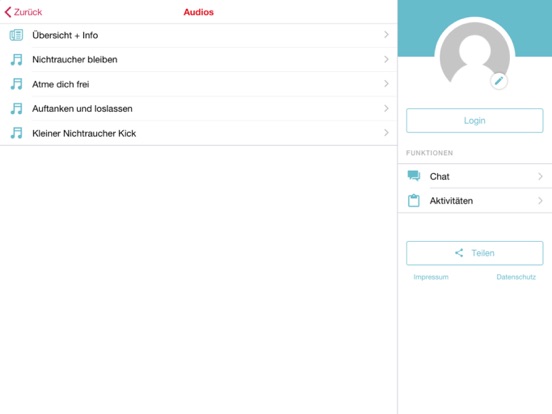
Task: Click the music note icon beside Kleiner Nichtraucher Kick
Action: [16, 133]
